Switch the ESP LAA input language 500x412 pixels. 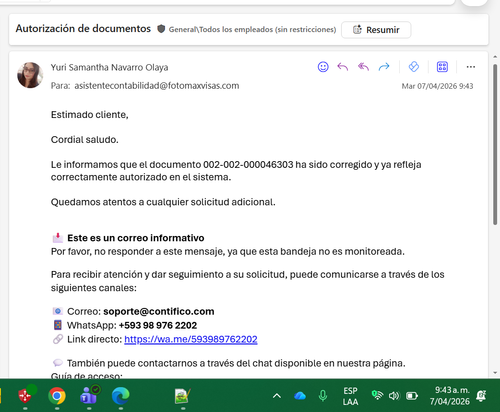[x=350, y=396]
